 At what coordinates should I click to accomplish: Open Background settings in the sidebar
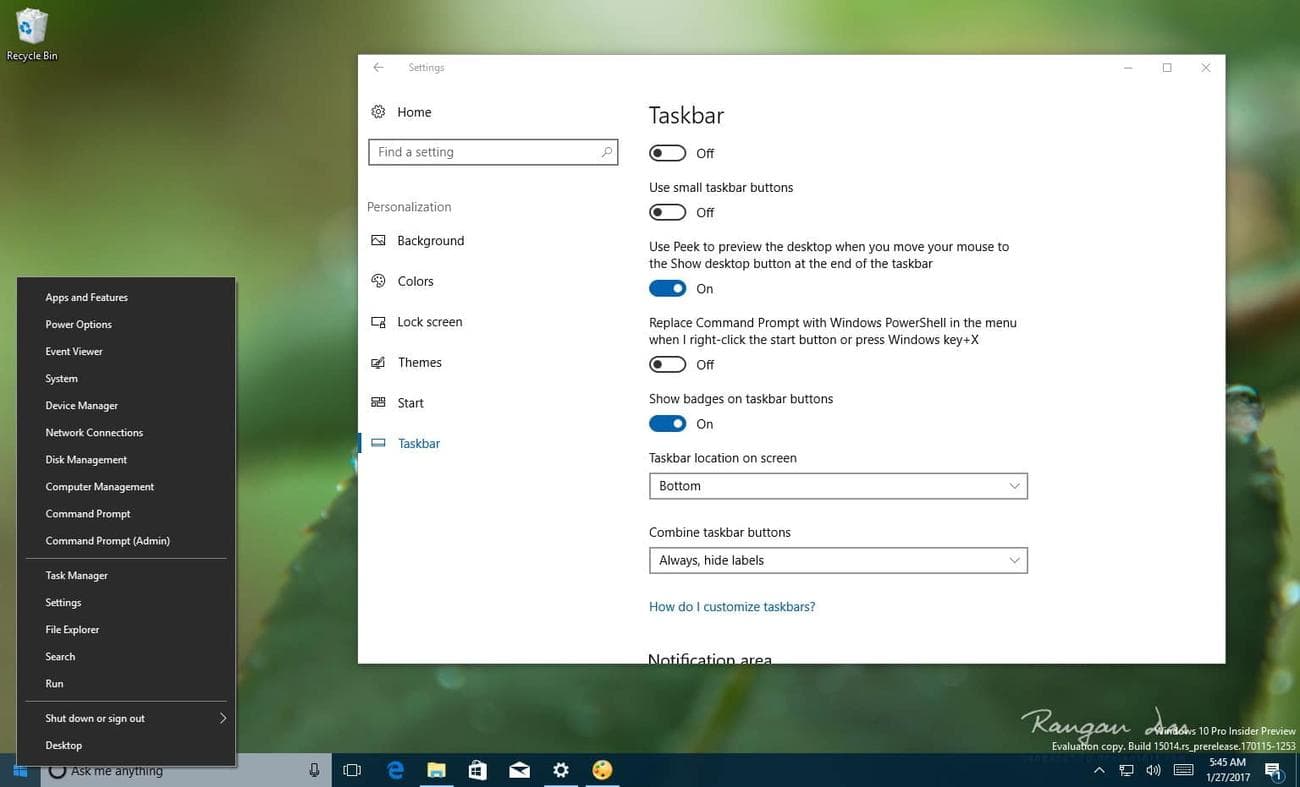(x=430, y=240)
